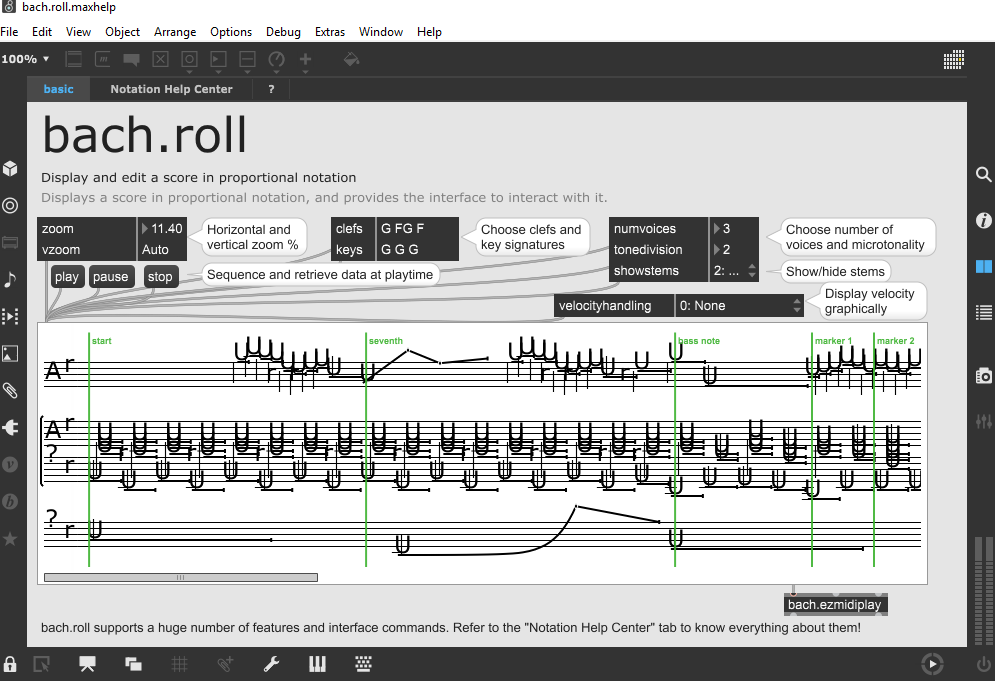Toggle the patcher lock icon
Image resolution: width=995 pixels, height=681 pixels.
(x=10, y=664)
